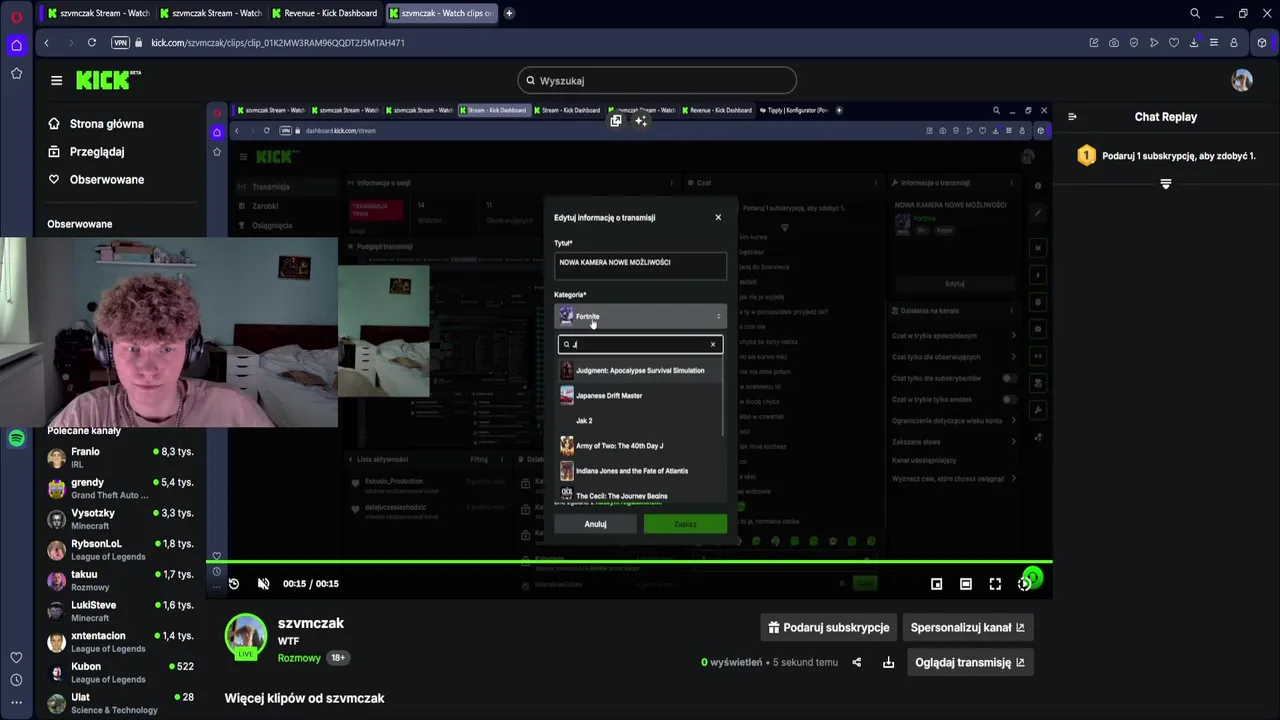Search open tabs with magnifier icon
The image size is (1280, 720).
tap(1195, 13)
